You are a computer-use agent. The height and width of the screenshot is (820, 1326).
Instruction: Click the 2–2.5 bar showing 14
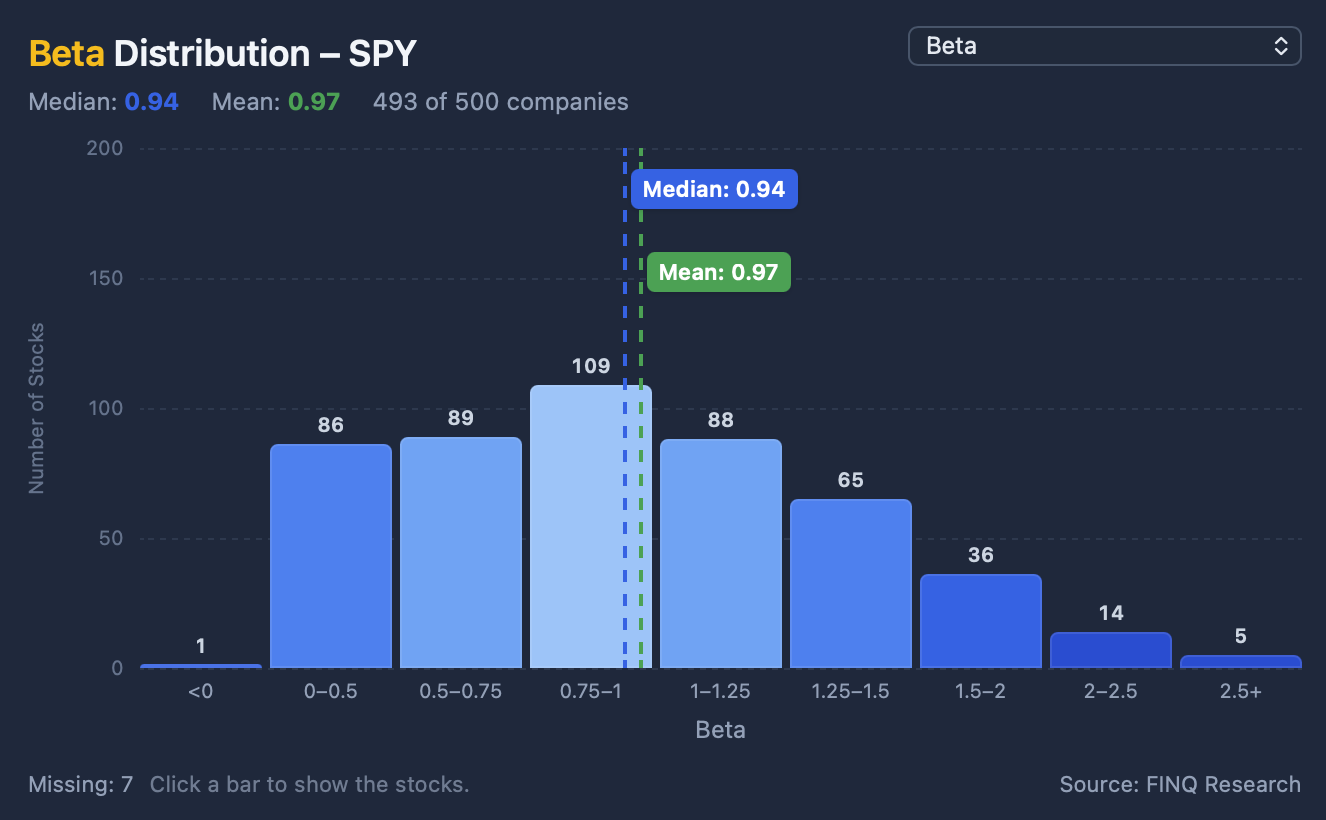(x=1111, y=650)
